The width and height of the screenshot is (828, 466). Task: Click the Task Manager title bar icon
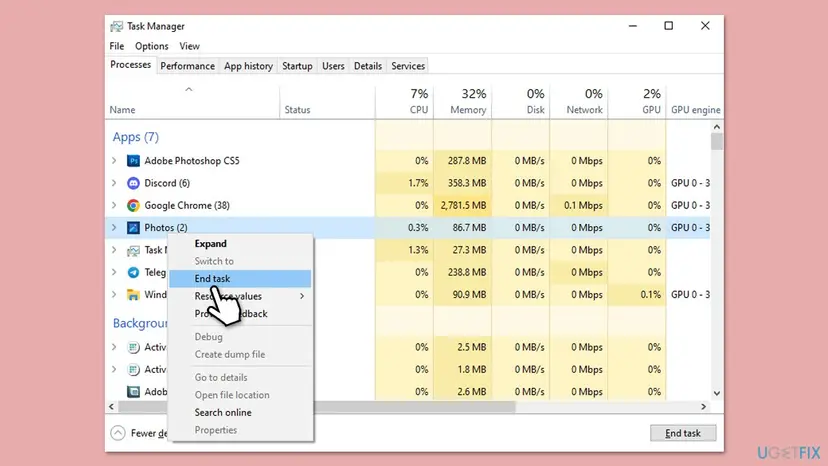117,26
